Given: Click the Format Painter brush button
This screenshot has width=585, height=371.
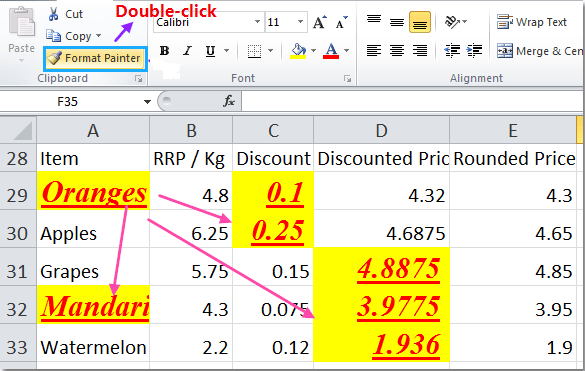Looking at the screenshot, I should 95,58.
